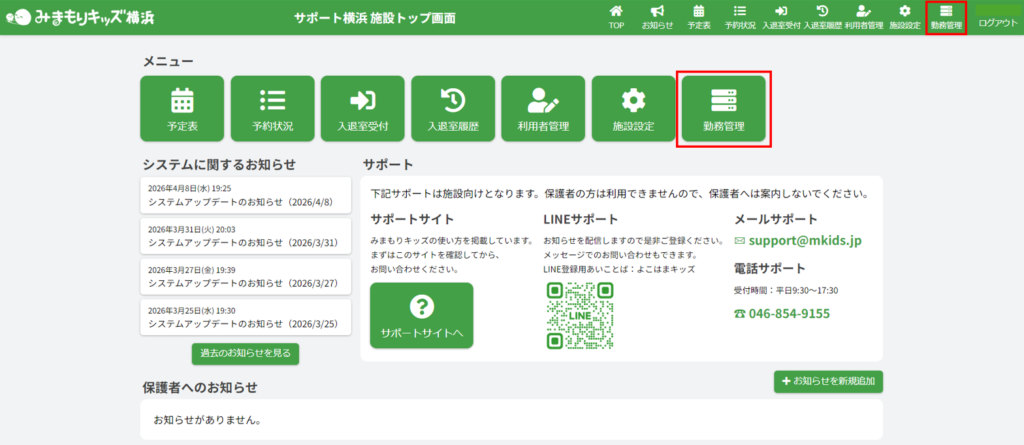Click 過去のお知らせを見る button

[245, 353]
